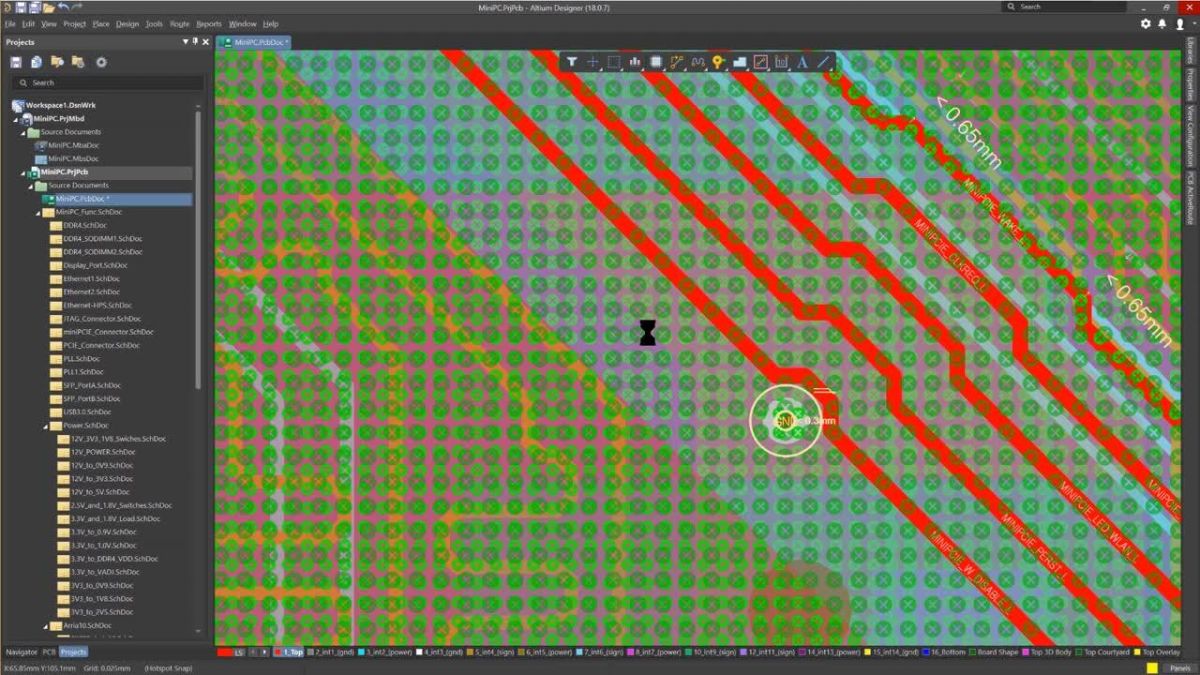Open the Route menu
Screen dimensions: 1200x675
click(178, 23)
